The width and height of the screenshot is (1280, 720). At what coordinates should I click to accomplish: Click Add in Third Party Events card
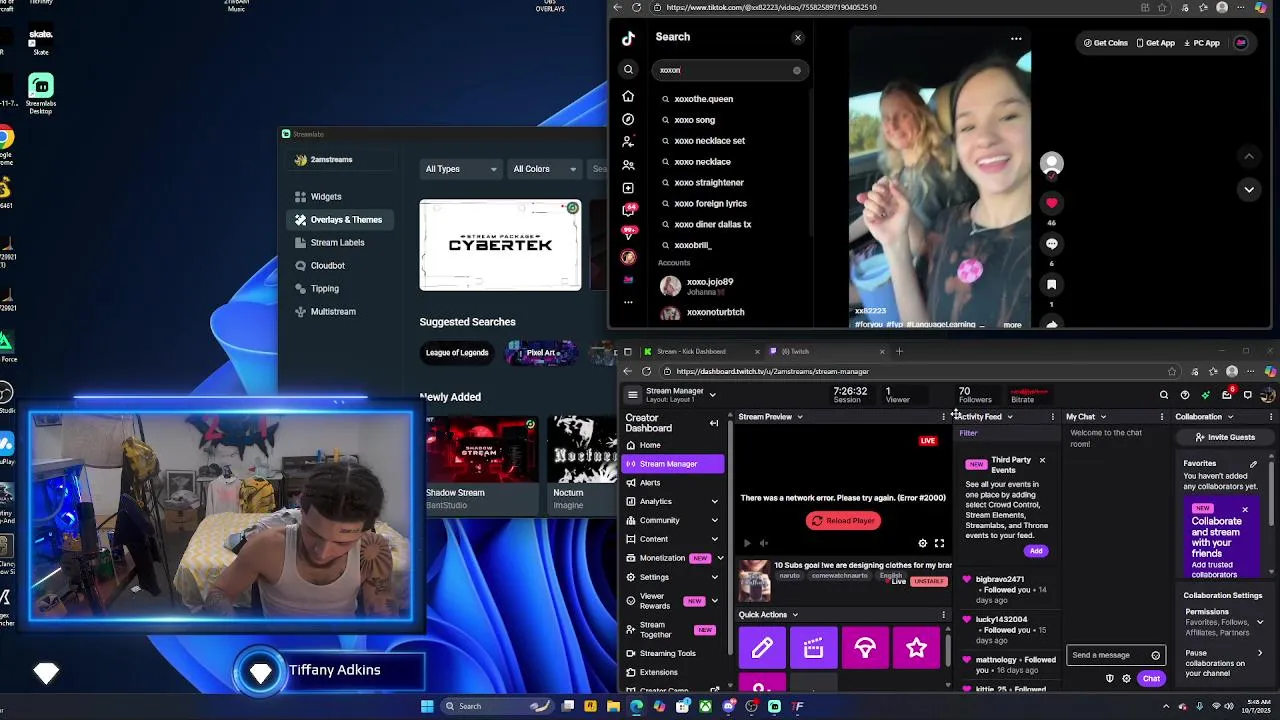point(1036,551)
